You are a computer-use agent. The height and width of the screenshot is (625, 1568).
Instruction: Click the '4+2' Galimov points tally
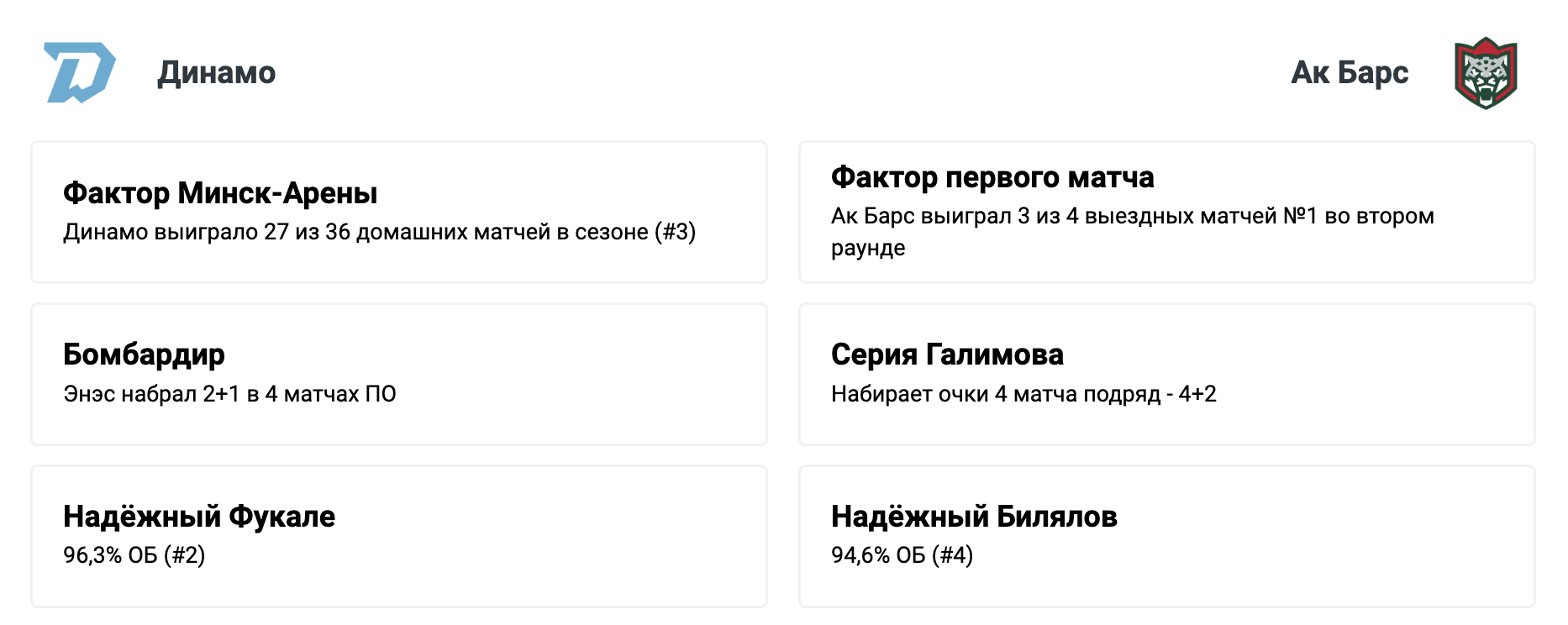(1197, 394)
